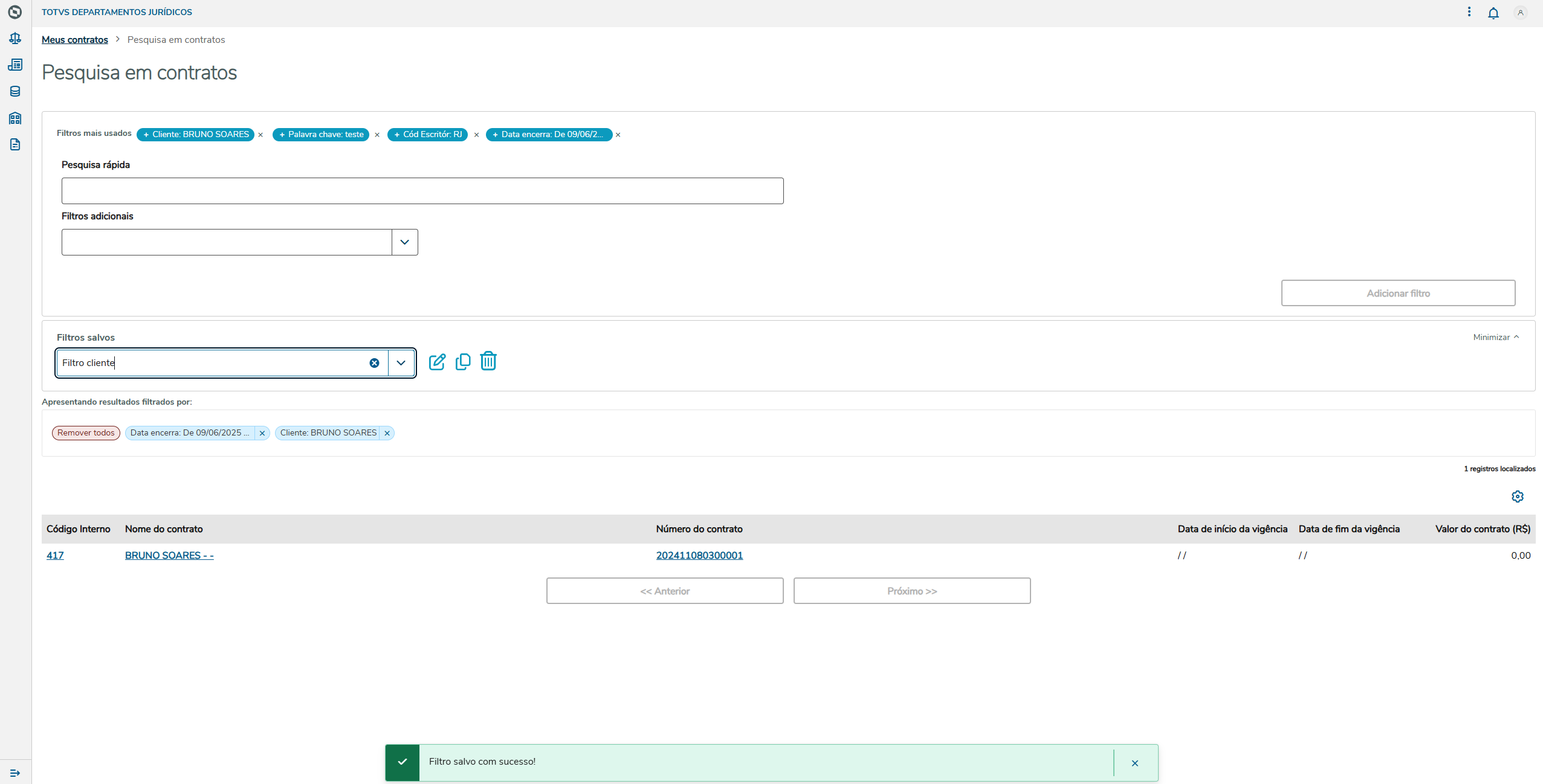
Task: Open contract number 202411080300001
Action: 699,555
